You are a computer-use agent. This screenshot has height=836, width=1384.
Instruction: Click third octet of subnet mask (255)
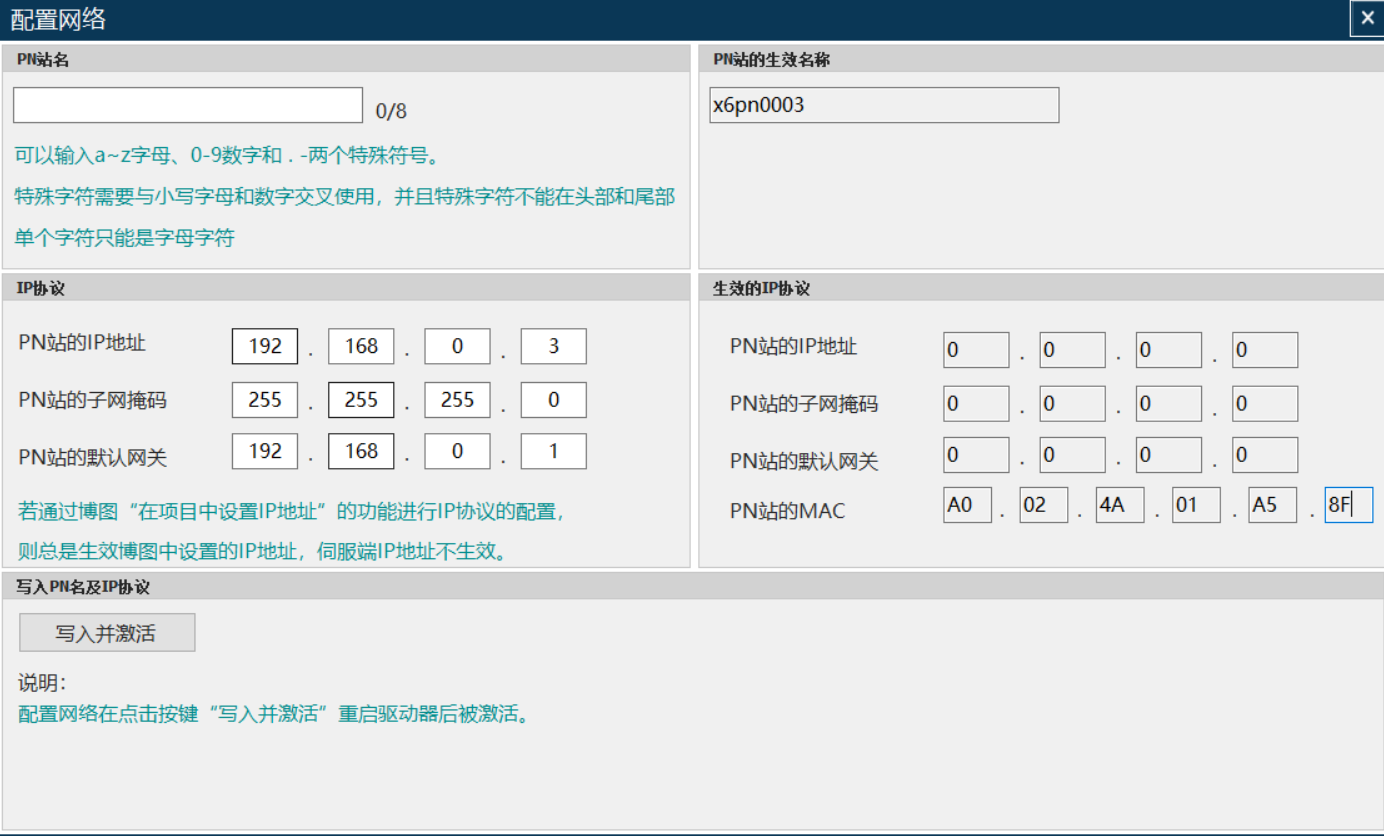click(457, 400)
